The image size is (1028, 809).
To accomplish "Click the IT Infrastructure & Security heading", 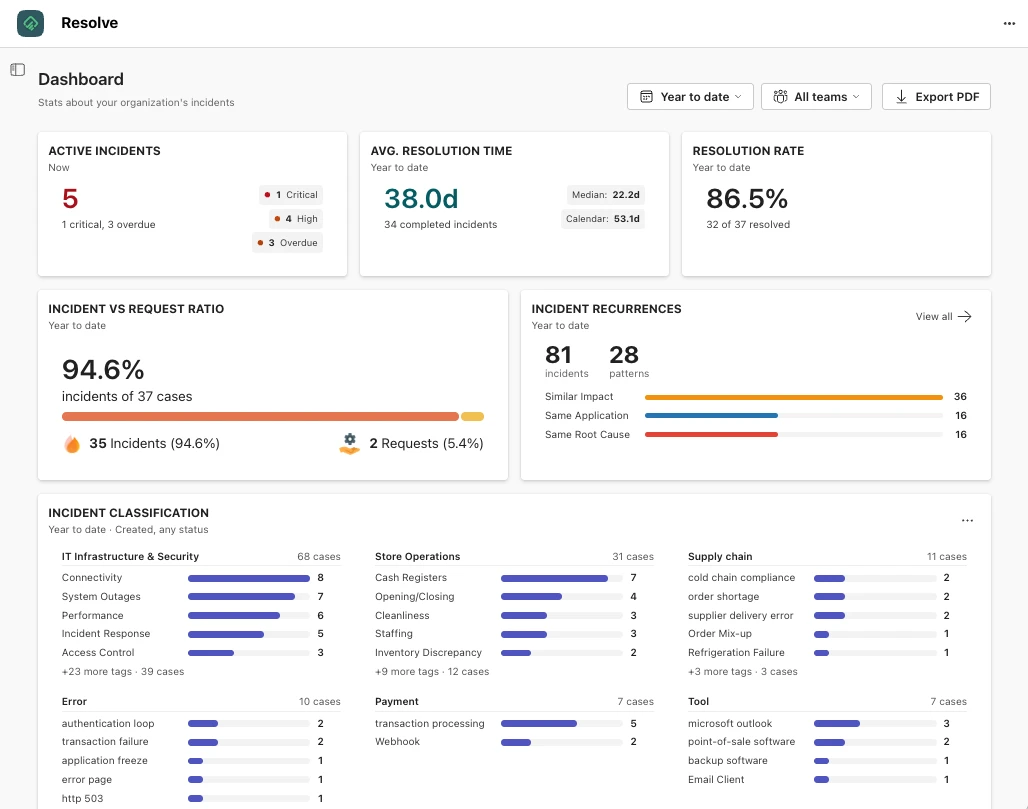I will [130, 557].
